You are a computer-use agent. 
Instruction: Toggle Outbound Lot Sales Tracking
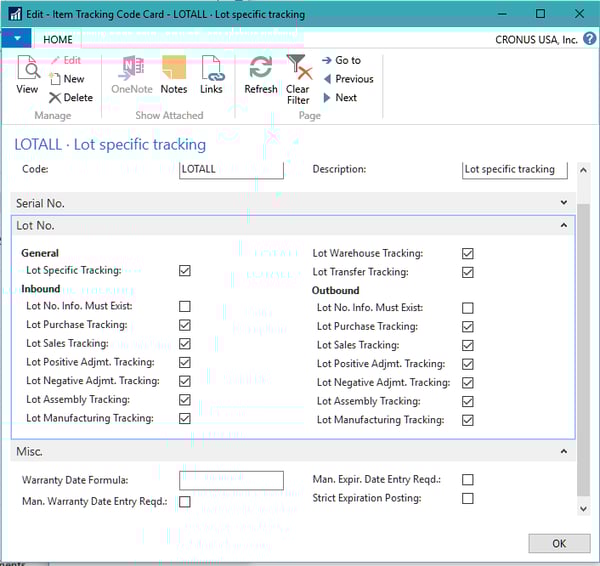pos(468,345)
